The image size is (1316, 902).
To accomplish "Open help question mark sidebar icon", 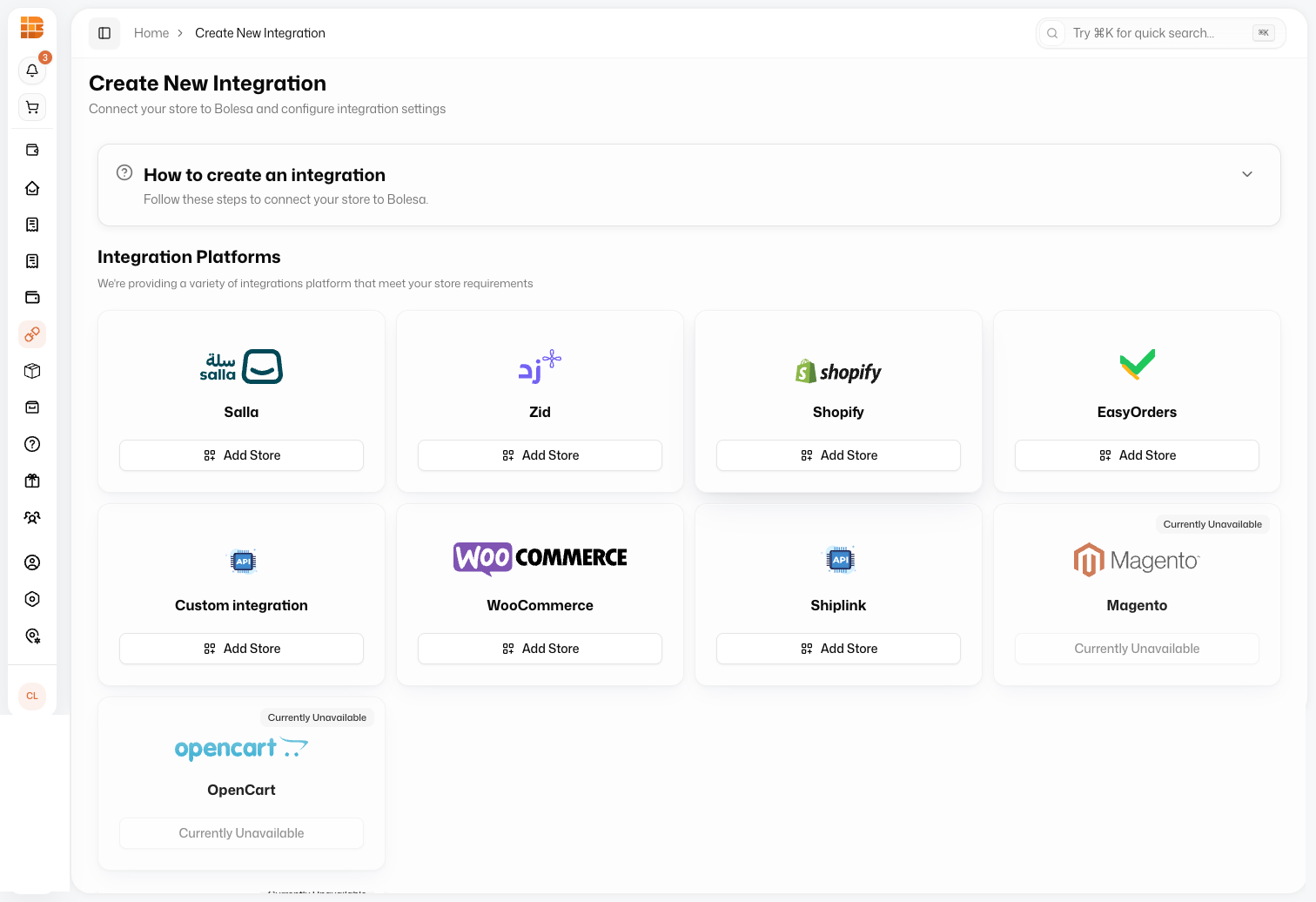I will tap(32, 444).
